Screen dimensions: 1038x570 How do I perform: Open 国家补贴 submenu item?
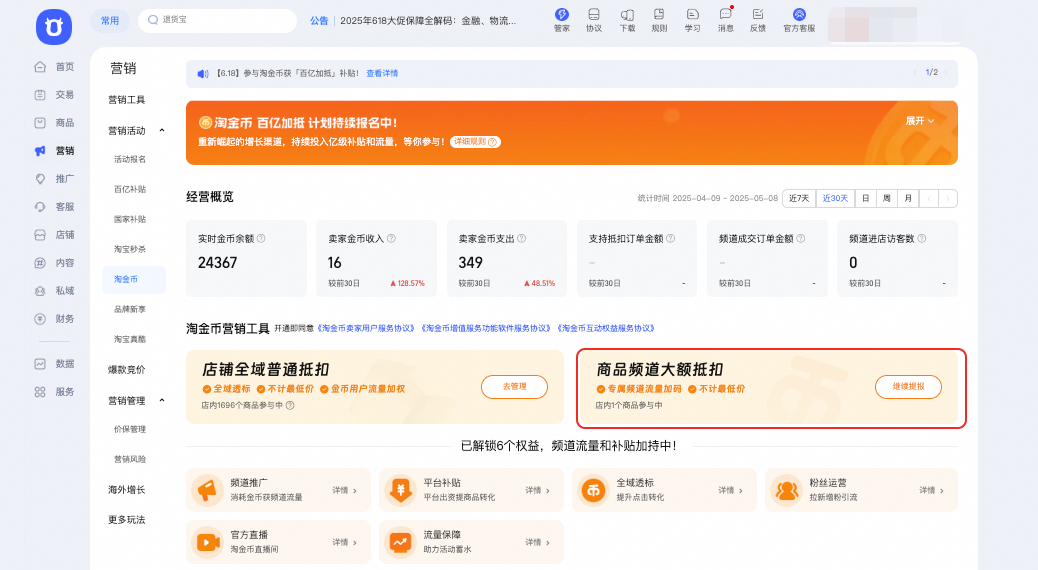(130, 219)
